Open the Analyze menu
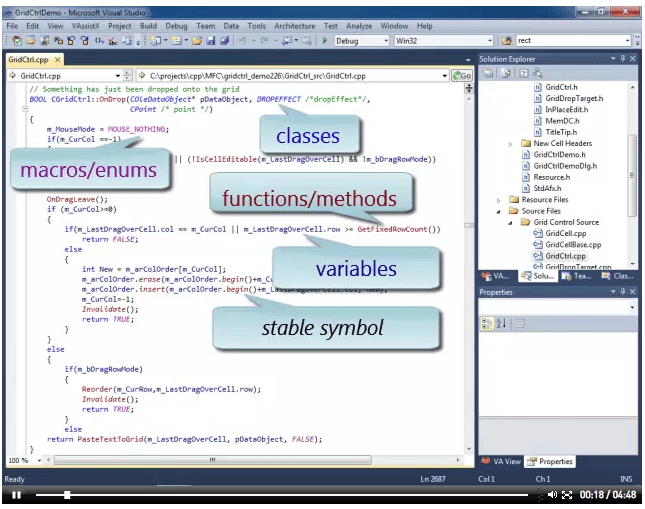Screen dimensions: 645x509 tap(359, 26)
